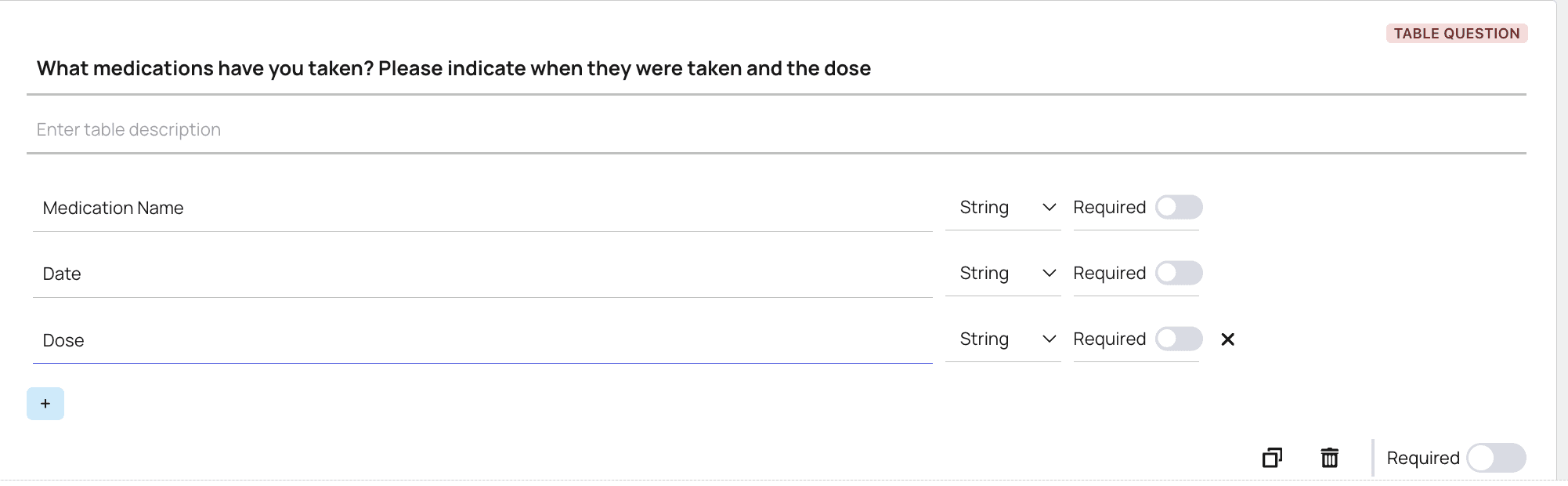Click 'Required' label text in Date row
1568x486 pixels.
(1109, 274)
